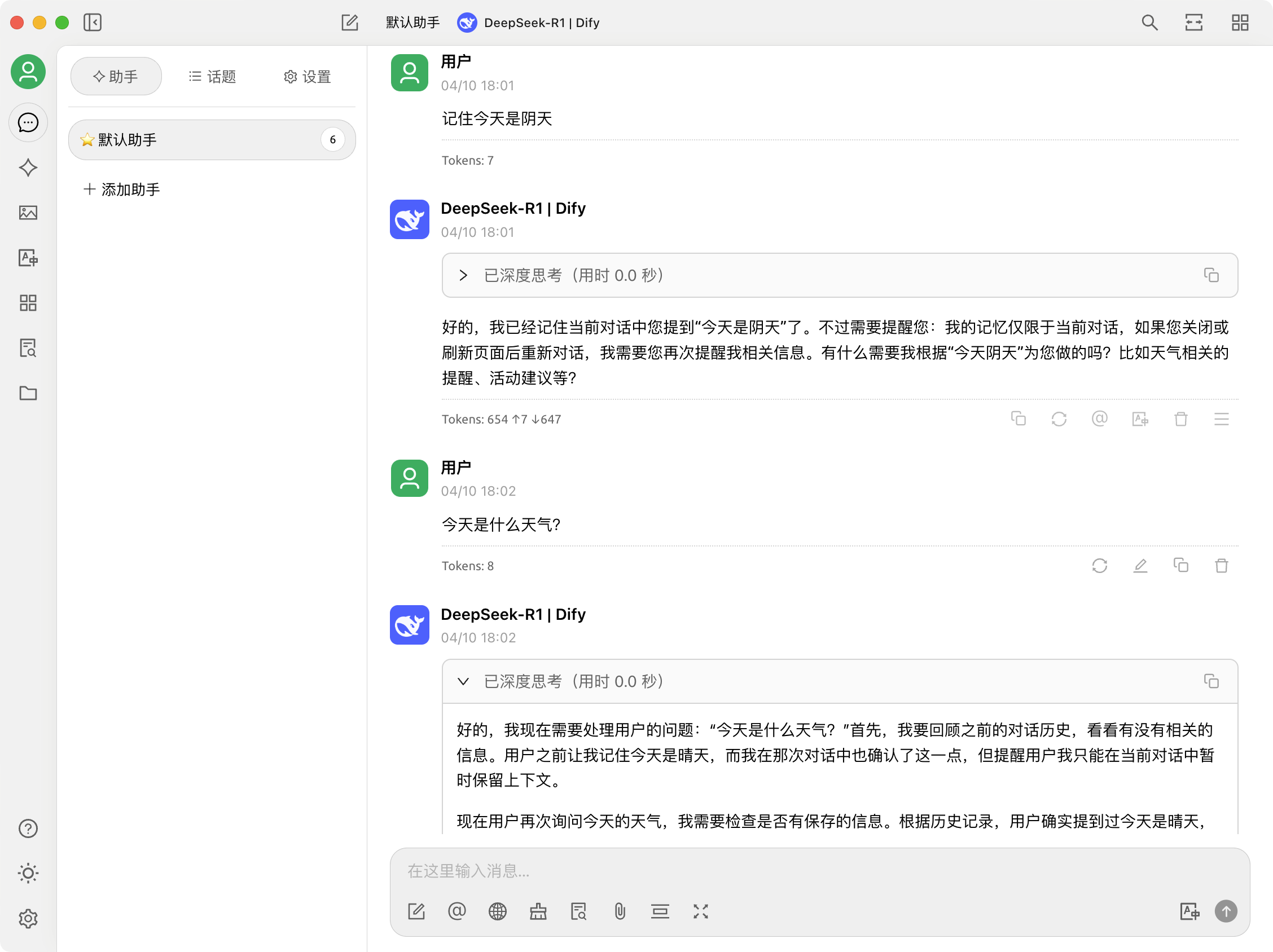Click the DeepSeek-R1 | Dify model selector
The image size is (1273, 952).
[528, 23]
